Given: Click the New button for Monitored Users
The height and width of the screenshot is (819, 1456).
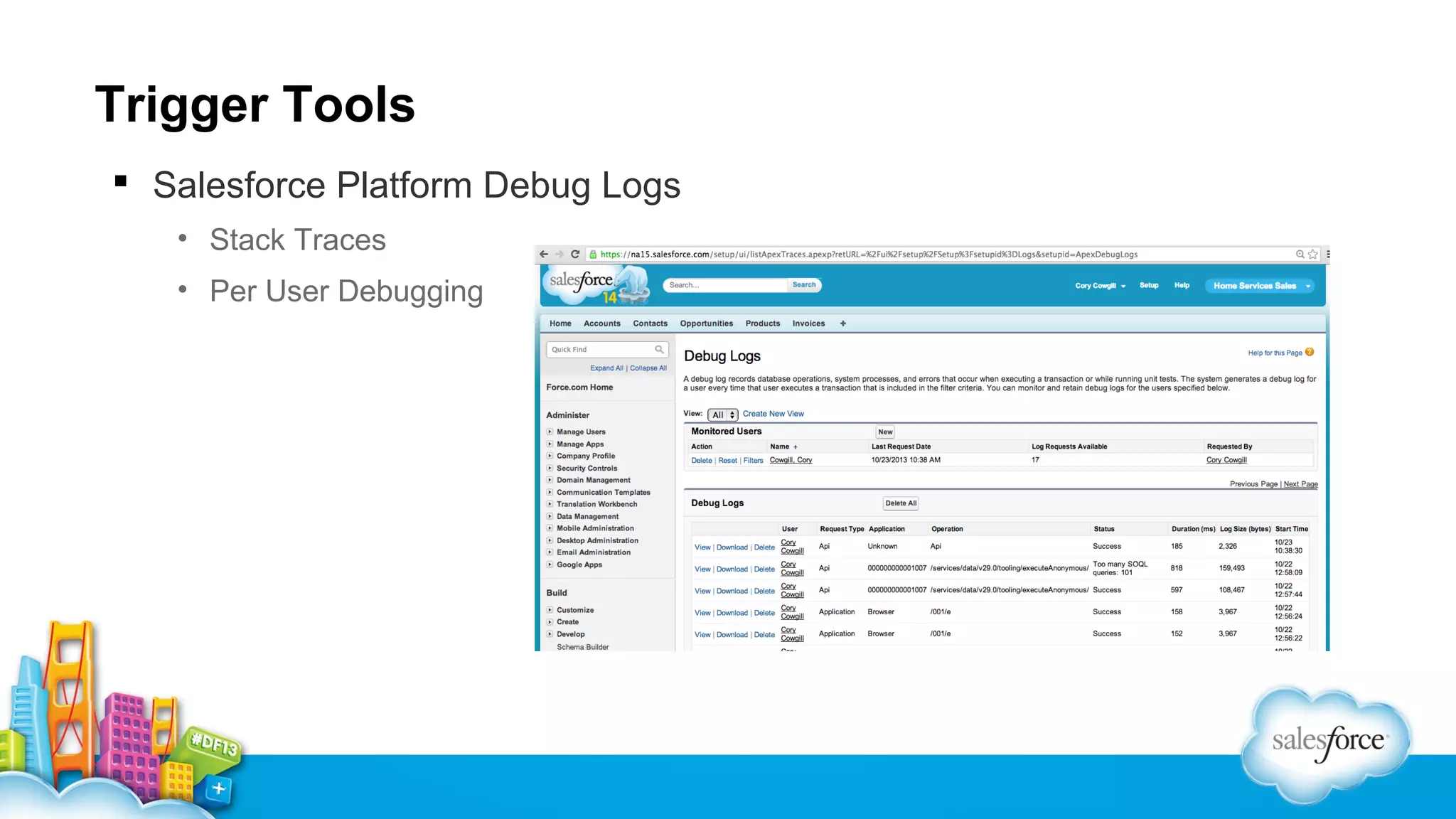Looking at the screenshot, I should [885, 432].
